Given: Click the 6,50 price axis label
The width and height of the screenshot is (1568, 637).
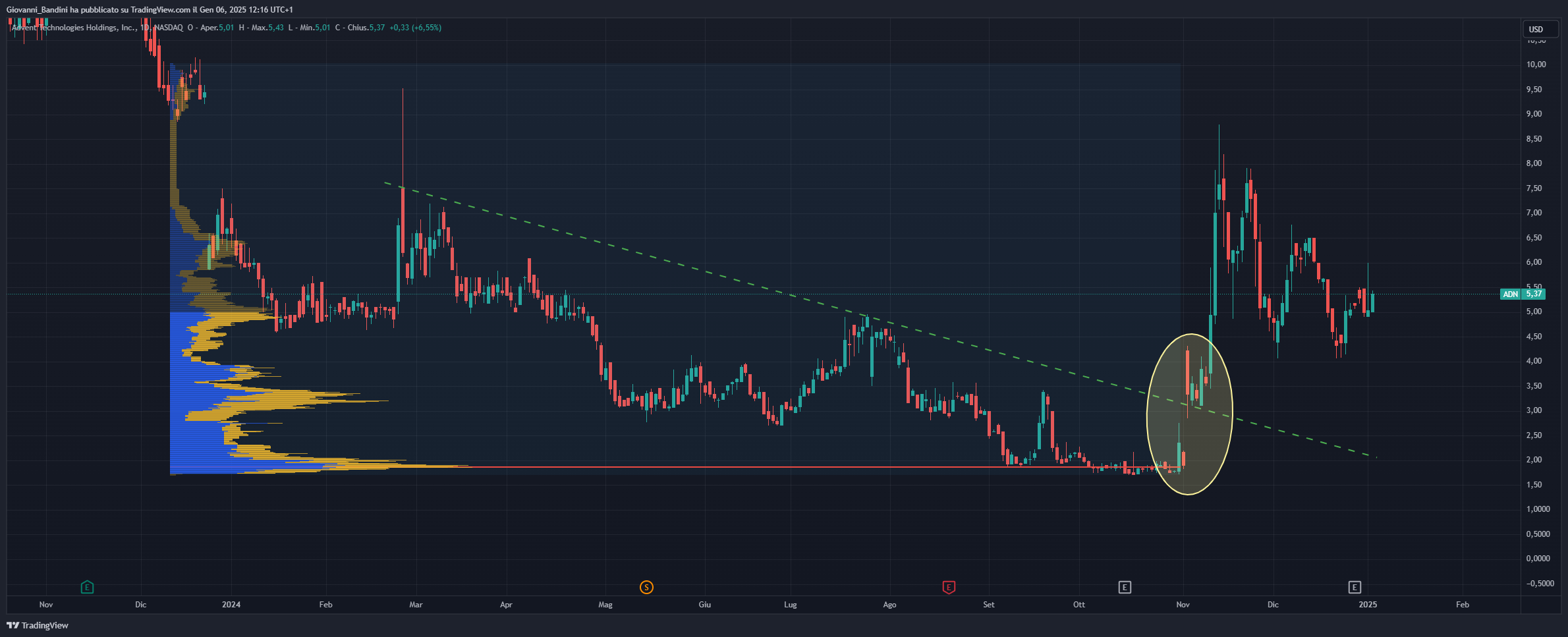Looking at the screenshot, I should (1534, 238).
